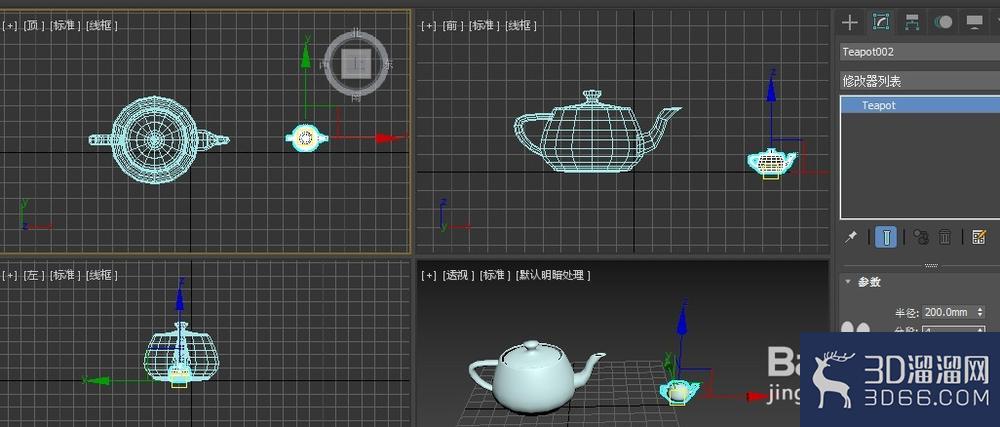Image resolution: width=1000 pixels, height=427 pixels.
Task: Click the 东 compass label on ViewCube
Action: coord(388,64)
